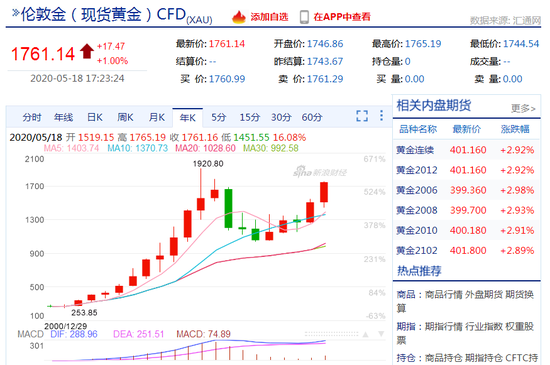Open the 黄金连续 futures row
This screenshot has height=365, width=550.
(x=466, y=150)
